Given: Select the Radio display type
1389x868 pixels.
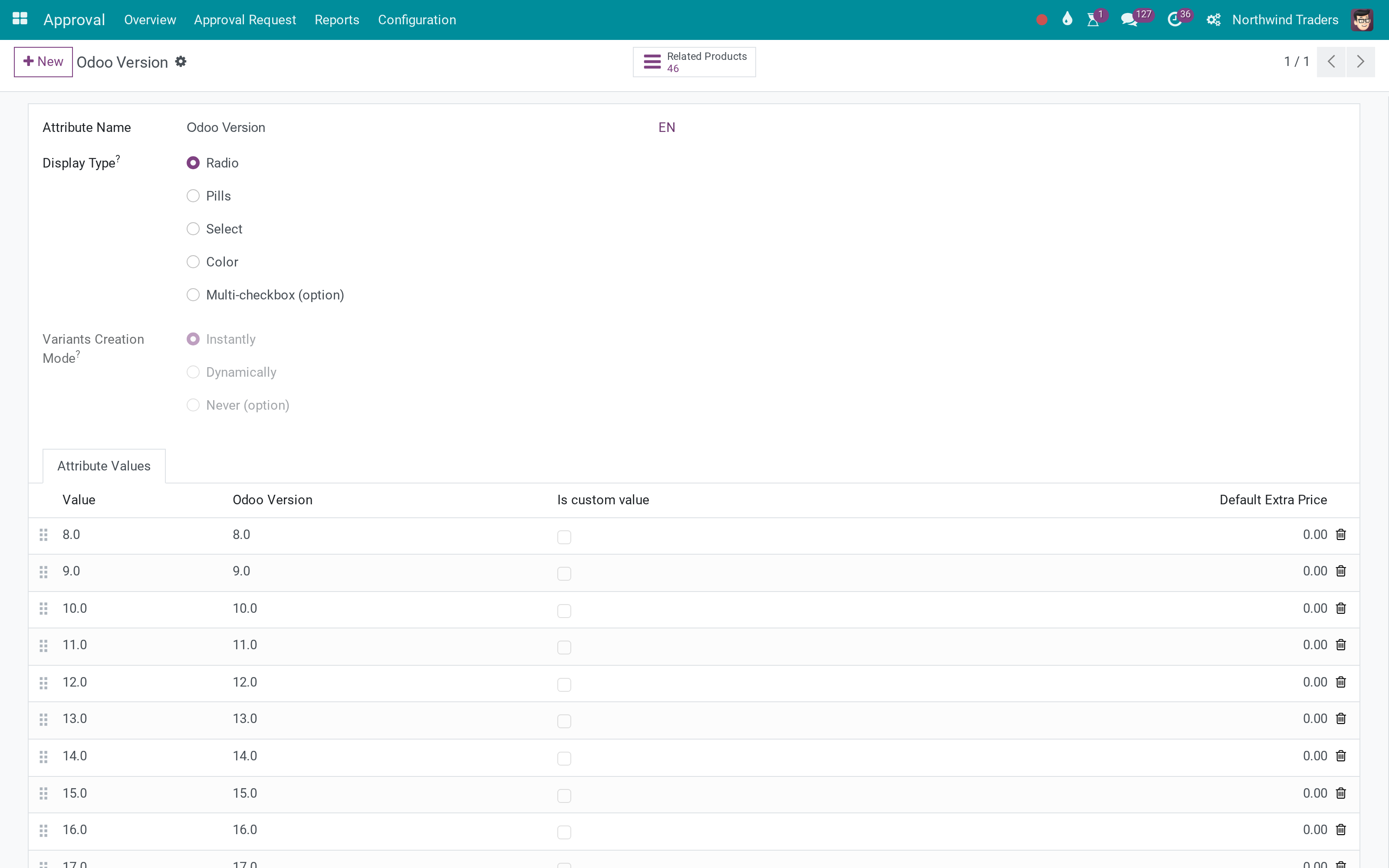Looking at the screenshot, I should tap(194, 163).
